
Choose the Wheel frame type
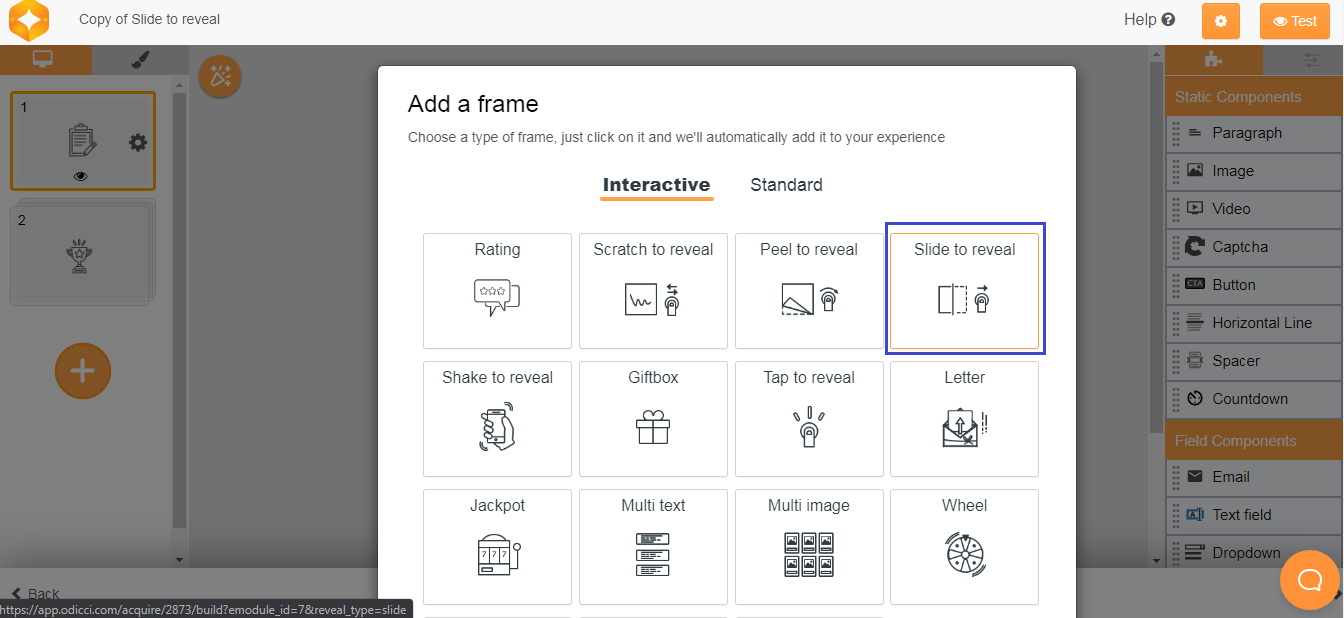(964, 546)
